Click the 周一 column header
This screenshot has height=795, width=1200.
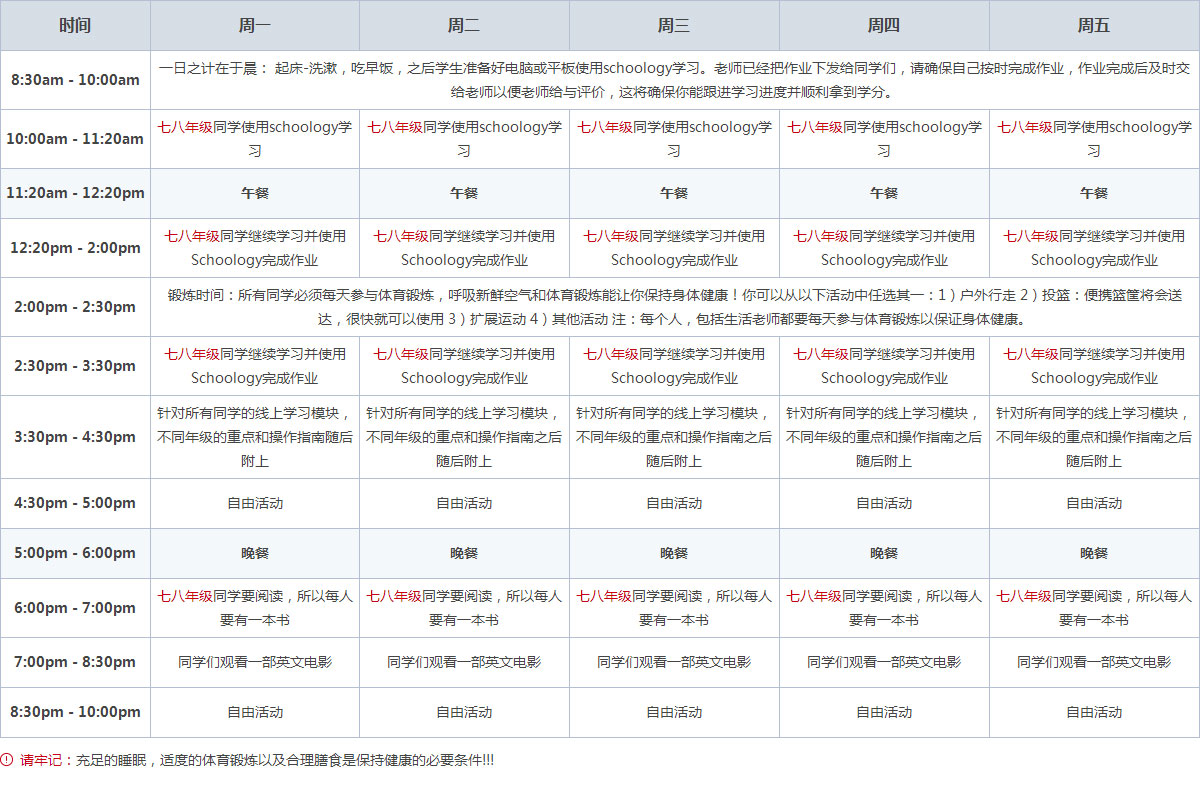click(254, 25)
